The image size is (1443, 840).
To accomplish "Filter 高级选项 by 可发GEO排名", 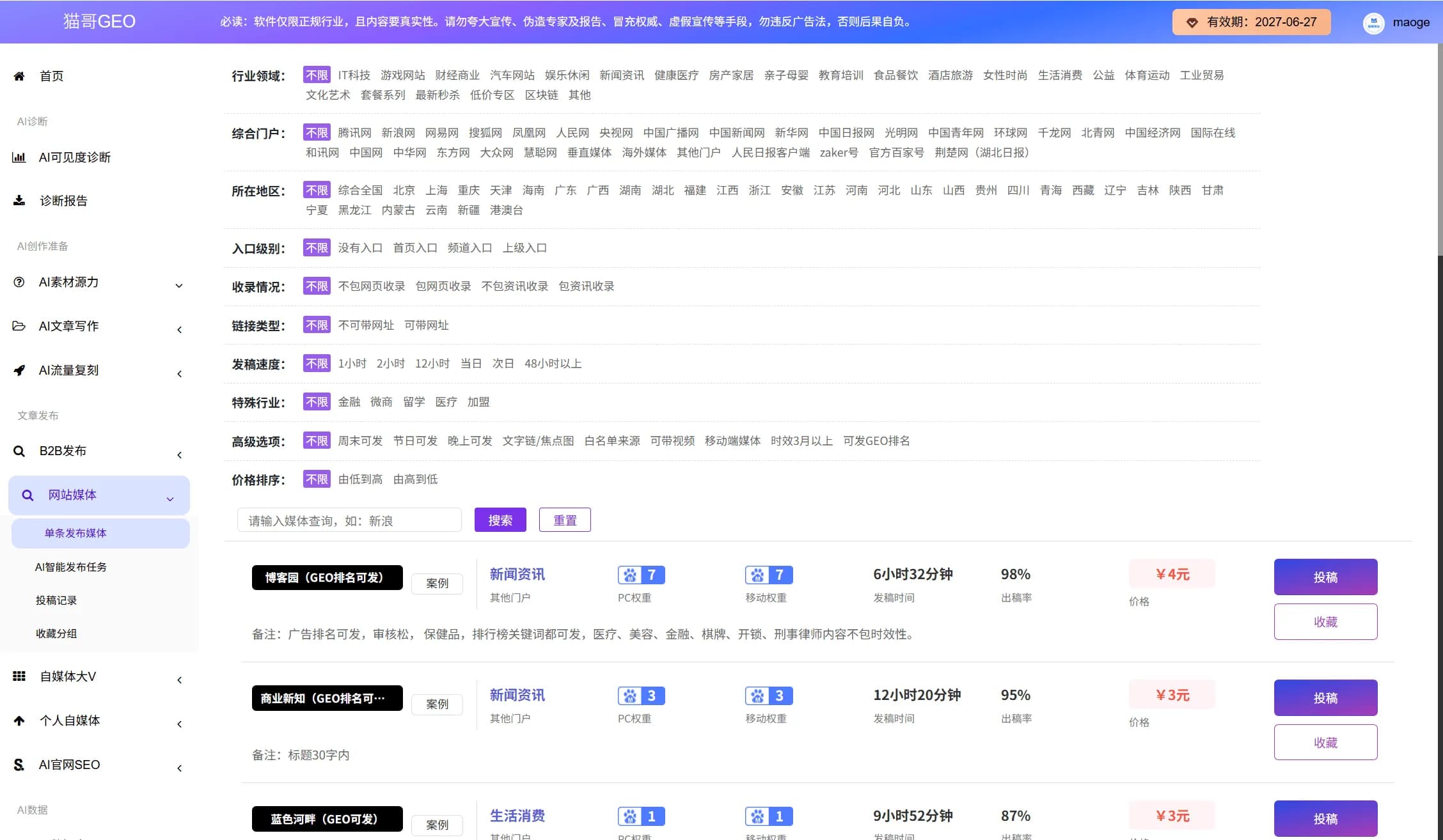I will click(x=876, y=441).
